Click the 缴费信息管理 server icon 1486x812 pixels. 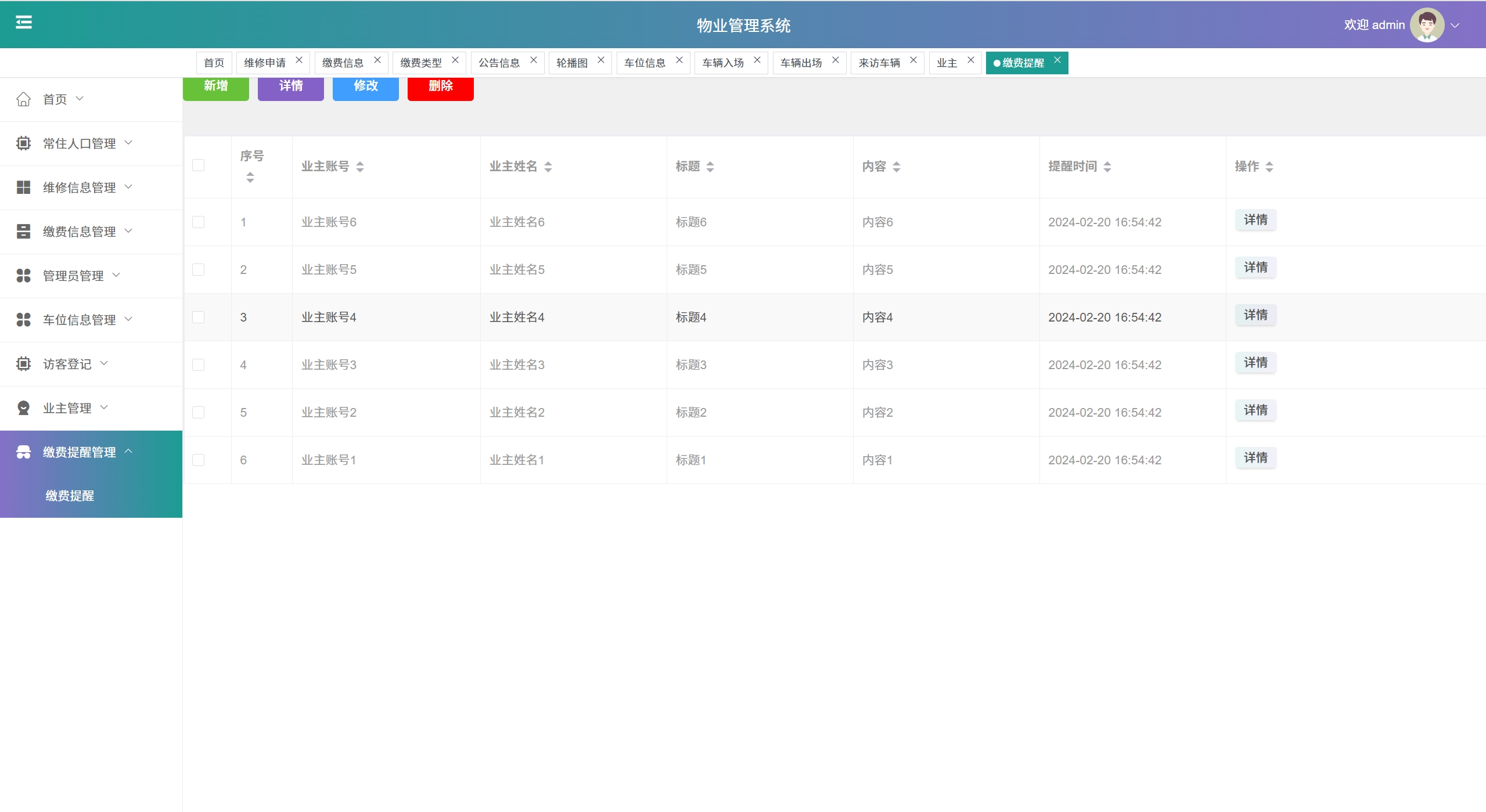pyautogui.click(x=23, y=232)
